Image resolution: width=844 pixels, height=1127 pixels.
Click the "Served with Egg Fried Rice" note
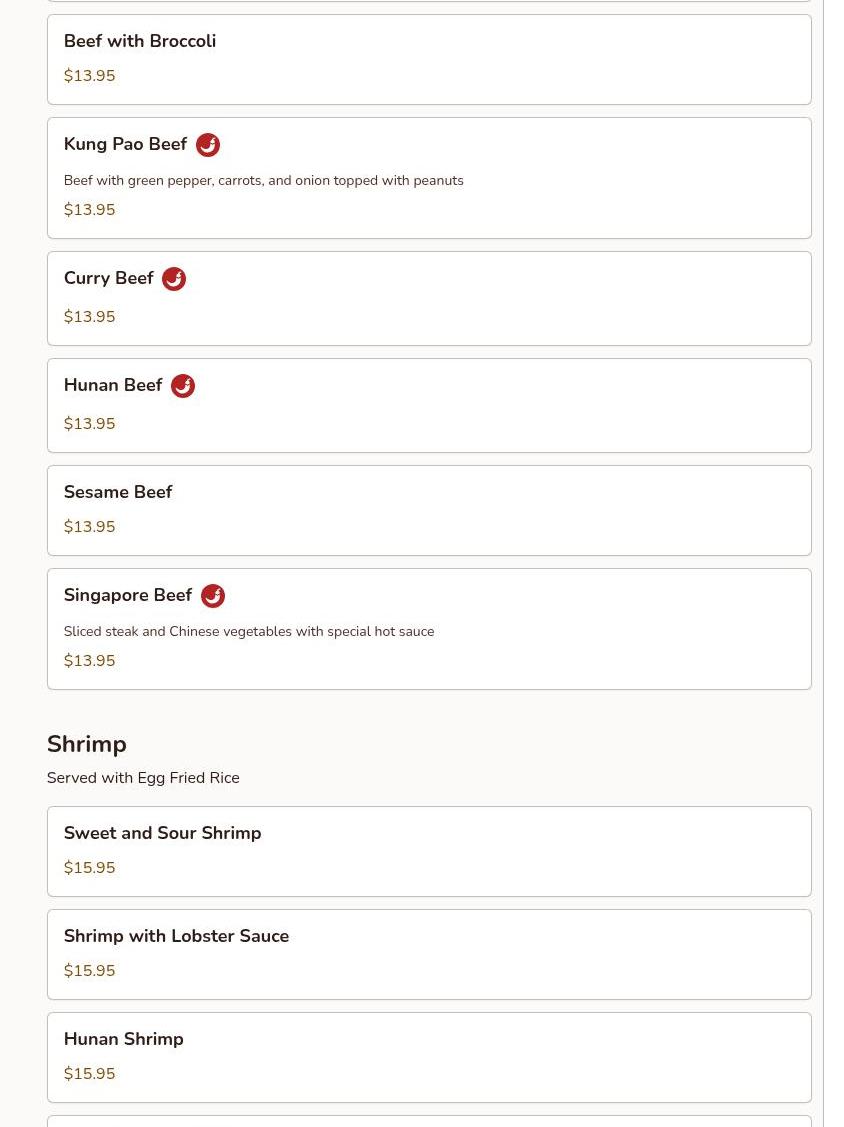143,778
